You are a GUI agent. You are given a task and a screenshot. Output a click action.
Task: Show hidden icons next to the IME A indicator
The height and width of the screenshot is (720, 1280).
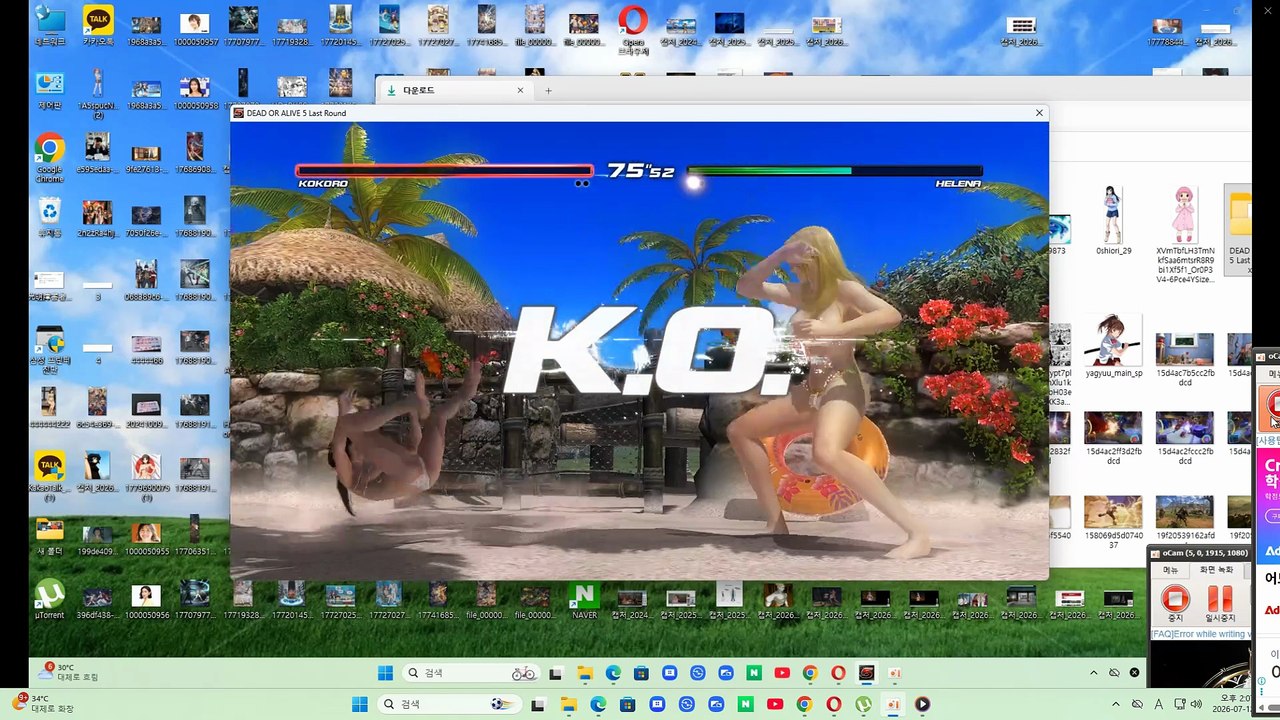(1115, 705)
